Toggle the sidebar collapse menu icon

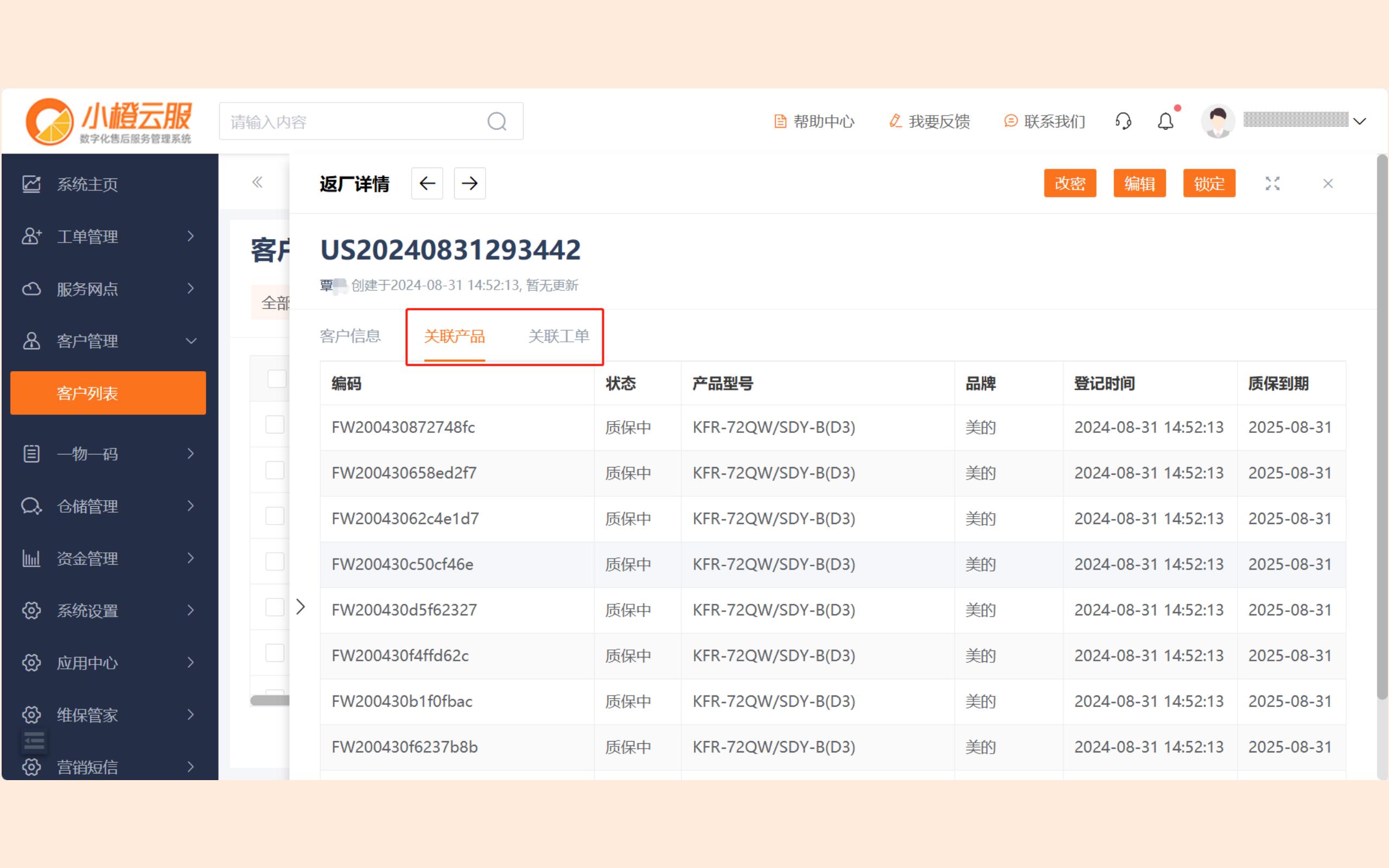pos(34,741)
